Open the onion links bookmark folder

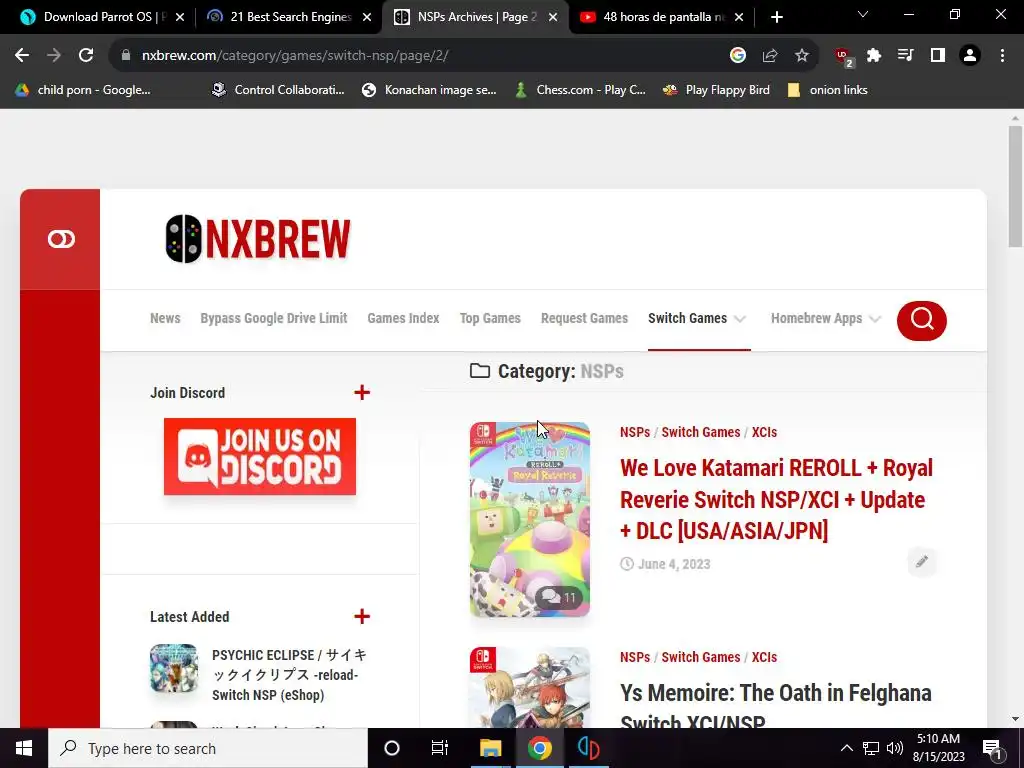pyautogui.click(x=827, y=90)
